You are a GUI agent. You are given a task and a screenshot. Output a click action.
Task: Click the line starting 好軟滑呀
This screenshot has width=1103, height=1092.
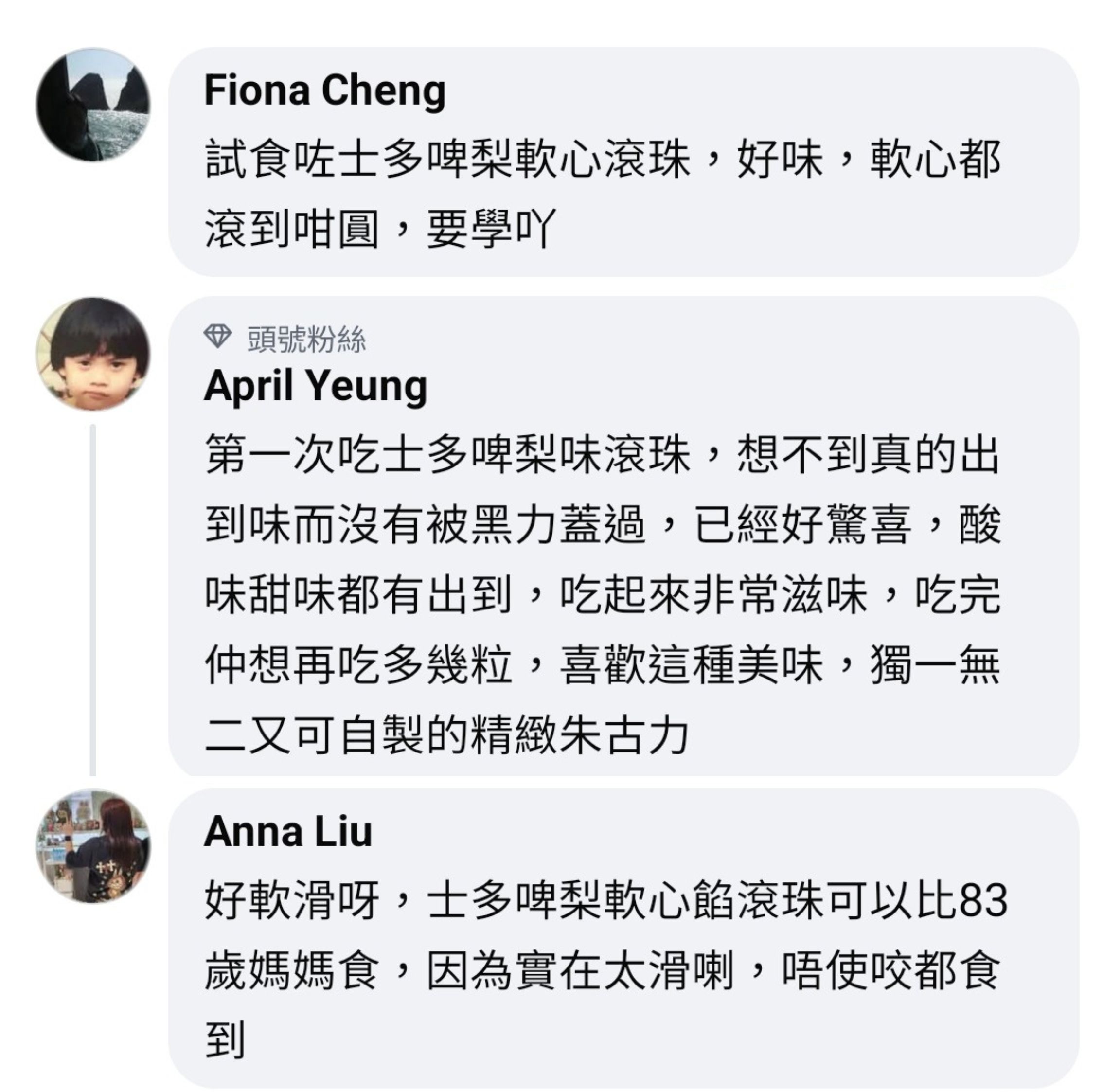pyautogui.click(x=606, y=901)
